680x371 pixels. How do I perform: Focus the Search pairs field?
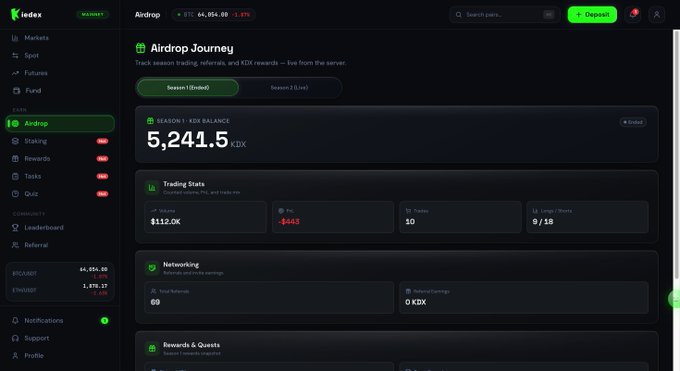505,14
